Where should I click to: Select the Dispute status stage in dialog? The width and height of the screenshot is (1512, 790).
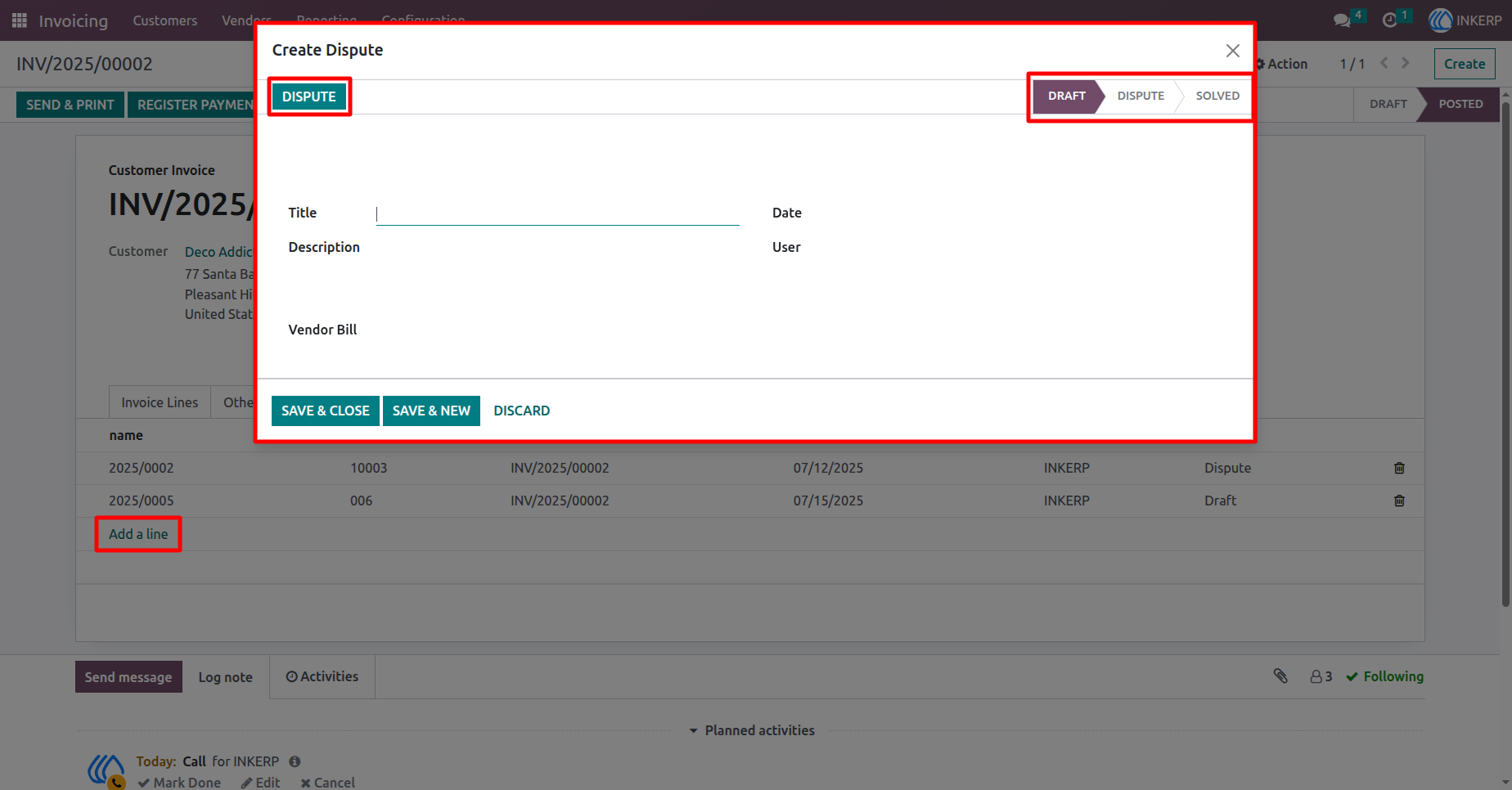click(x=1141, y=96)
